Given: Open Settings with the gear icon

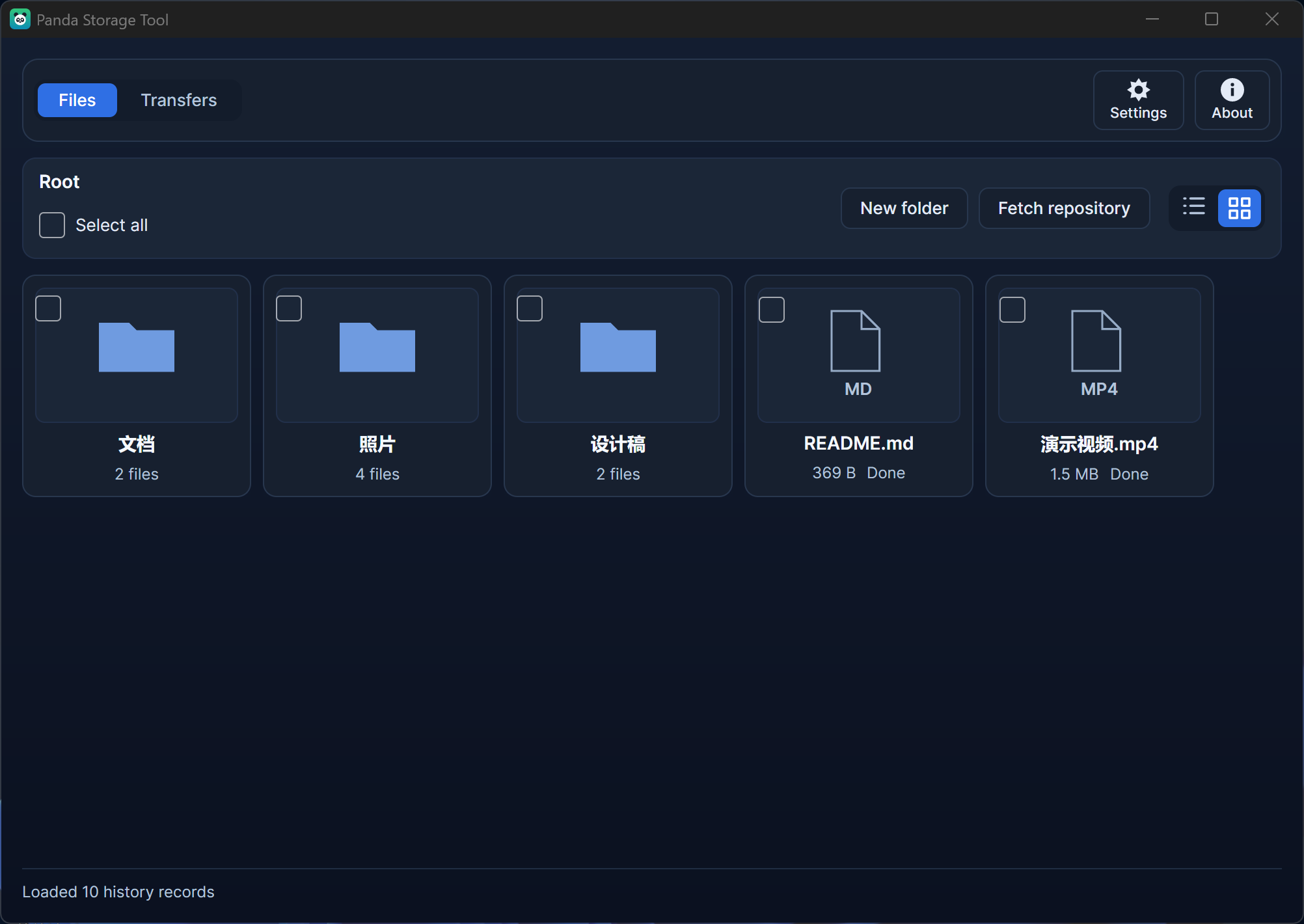Looking at the screenshot, I should coord(1138,100).
